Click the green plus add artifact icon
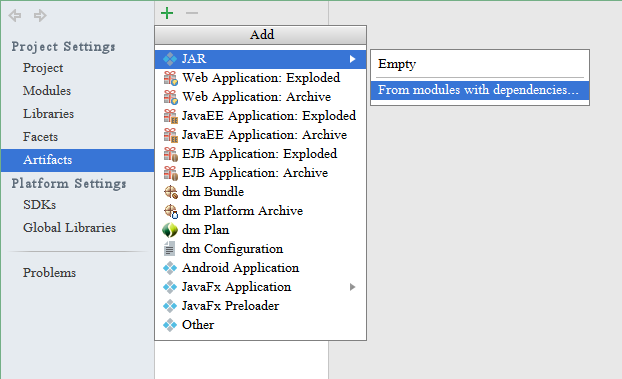 (x=167, y=13)
